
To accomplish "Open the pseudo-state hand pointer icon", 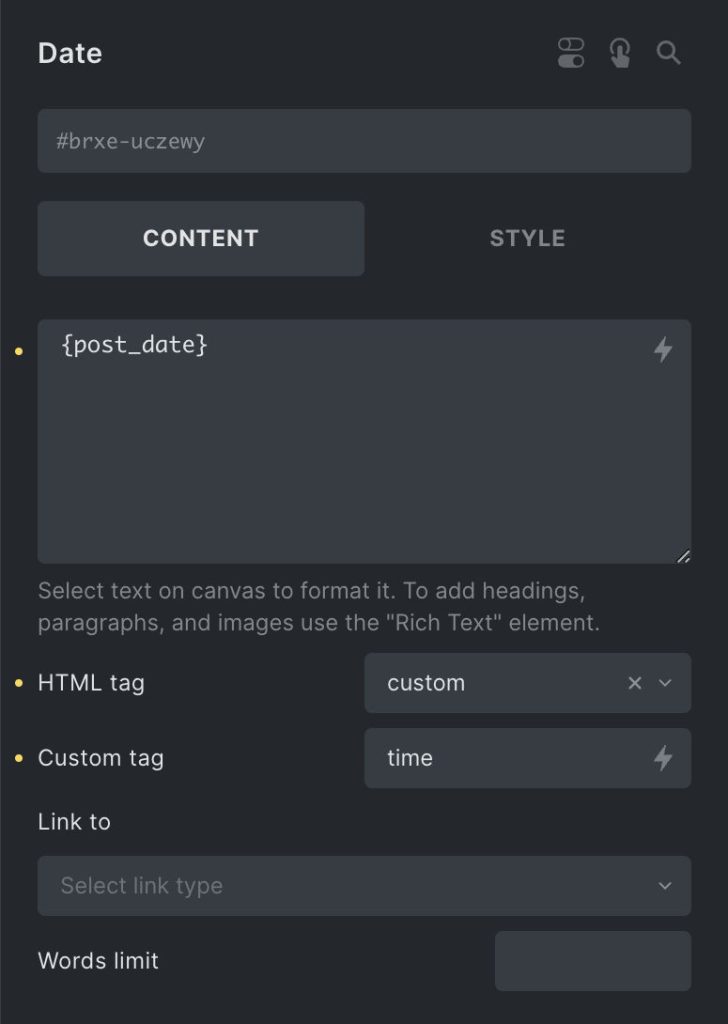I will pyautogui.click(x=620, y=54).
